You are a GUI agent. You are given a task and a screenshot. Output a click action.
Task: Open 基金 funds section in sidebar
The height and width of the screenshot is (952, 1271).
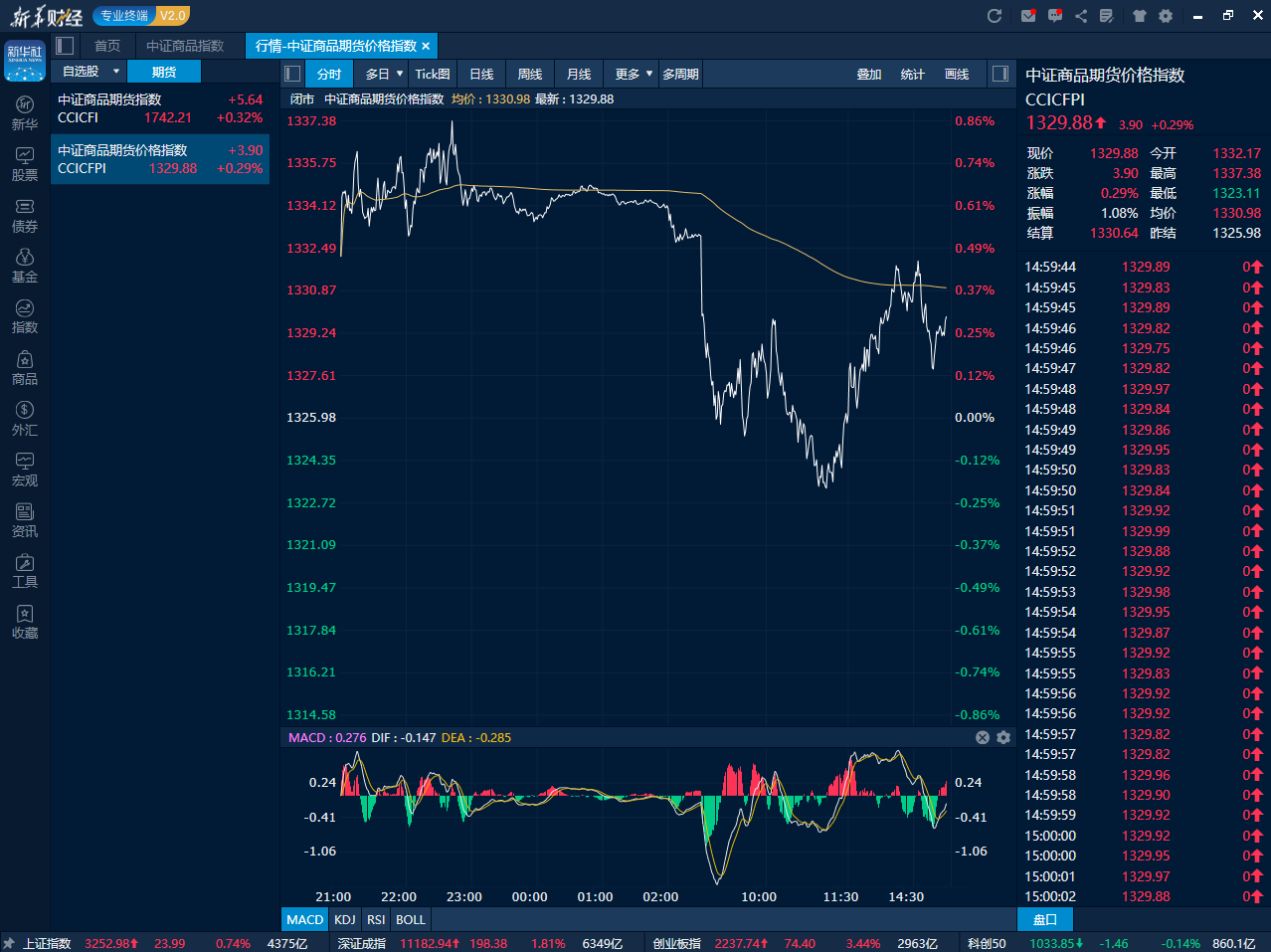point(25,266)
